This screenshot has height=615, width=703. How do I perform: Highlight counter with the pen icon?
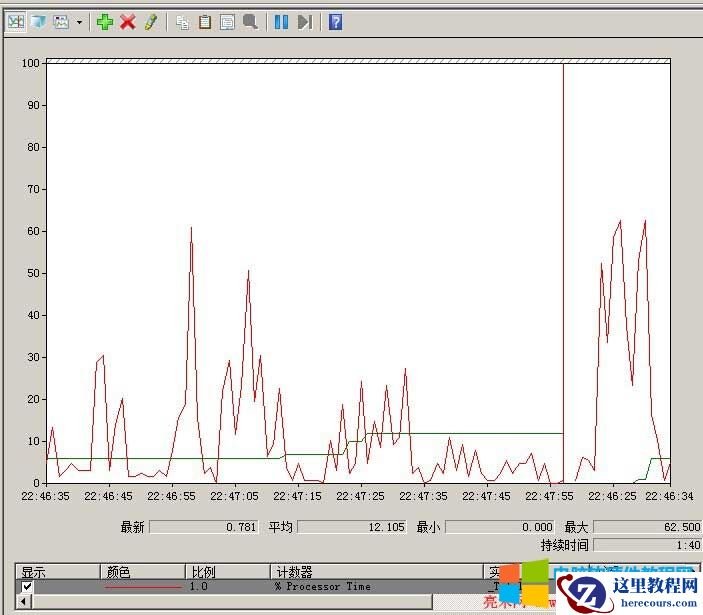point(151,21)
